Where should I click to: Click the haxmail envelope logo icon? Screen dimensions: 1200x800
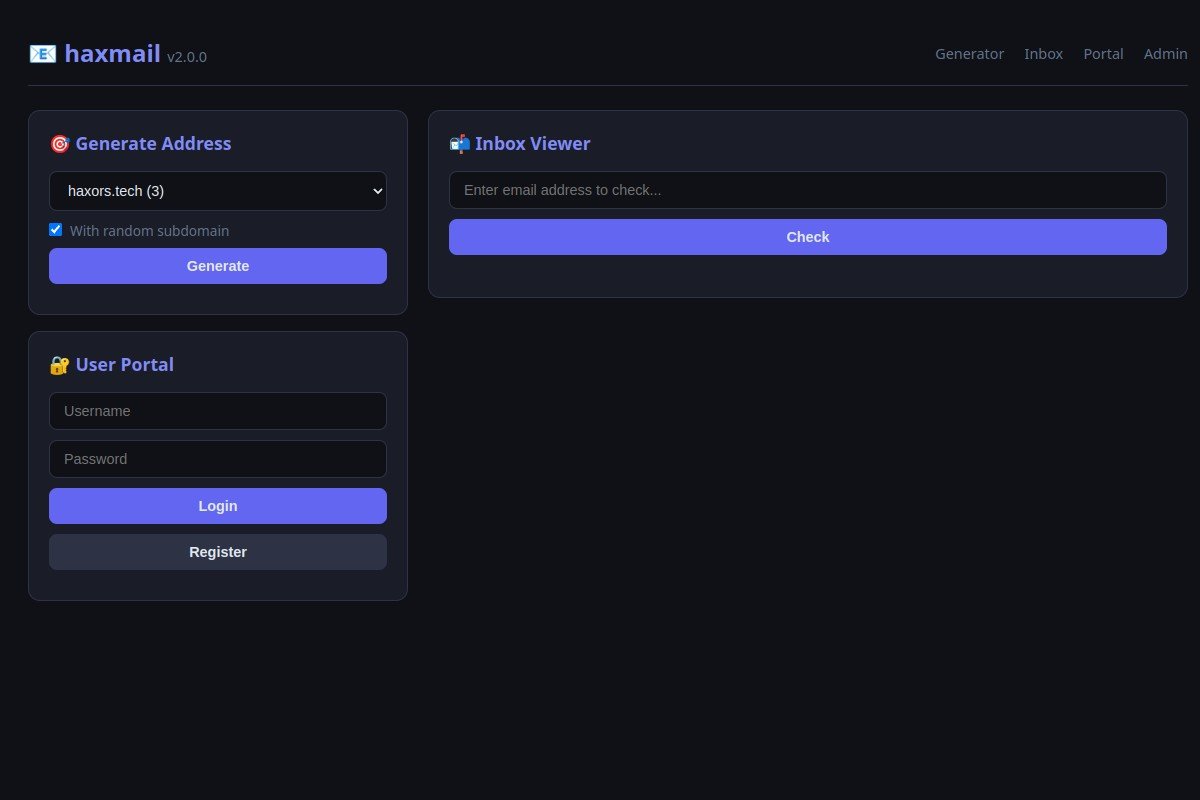(x=42, y=54)
